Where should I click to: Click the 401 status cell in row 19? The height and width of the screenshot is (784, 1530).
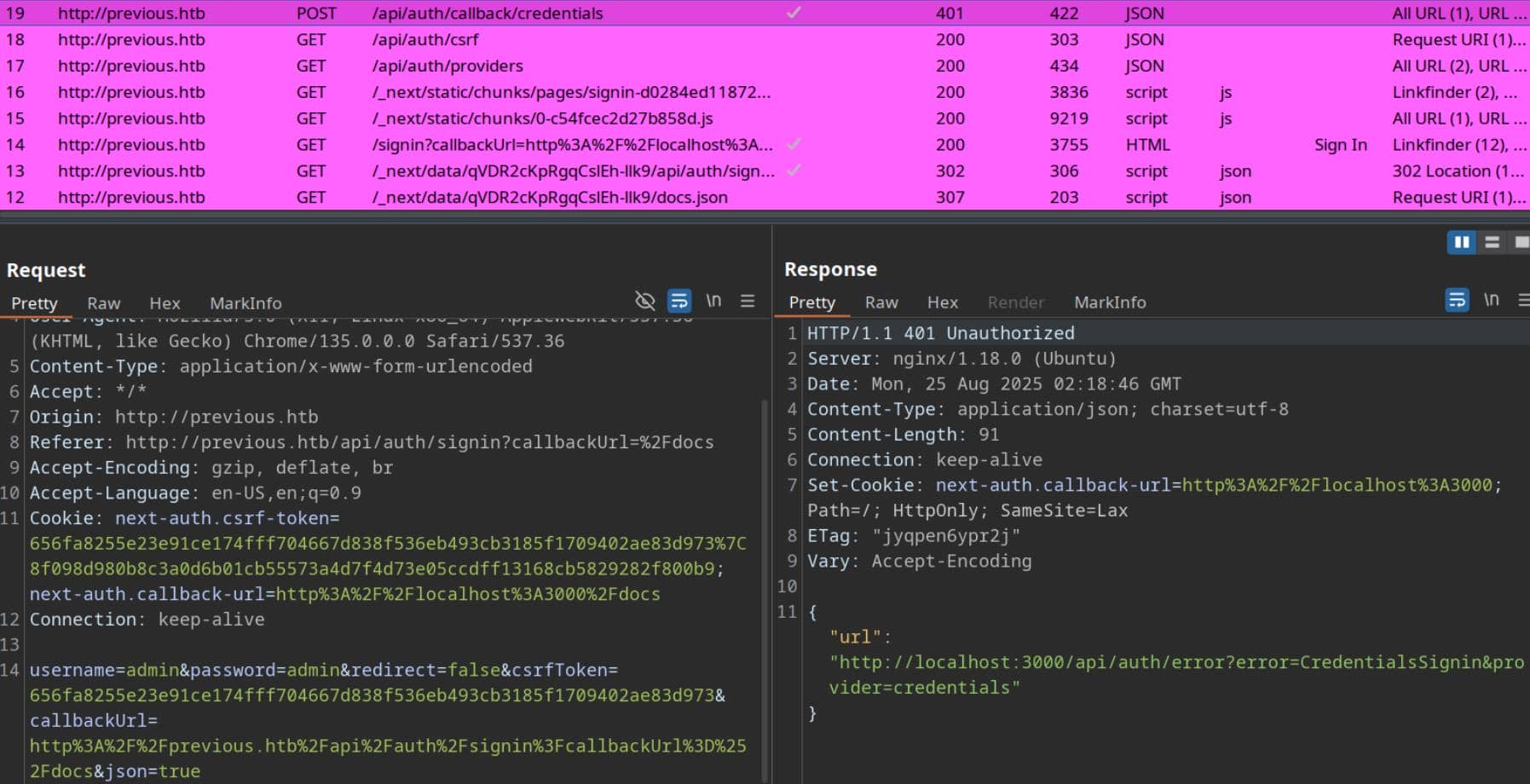point(950,14)
